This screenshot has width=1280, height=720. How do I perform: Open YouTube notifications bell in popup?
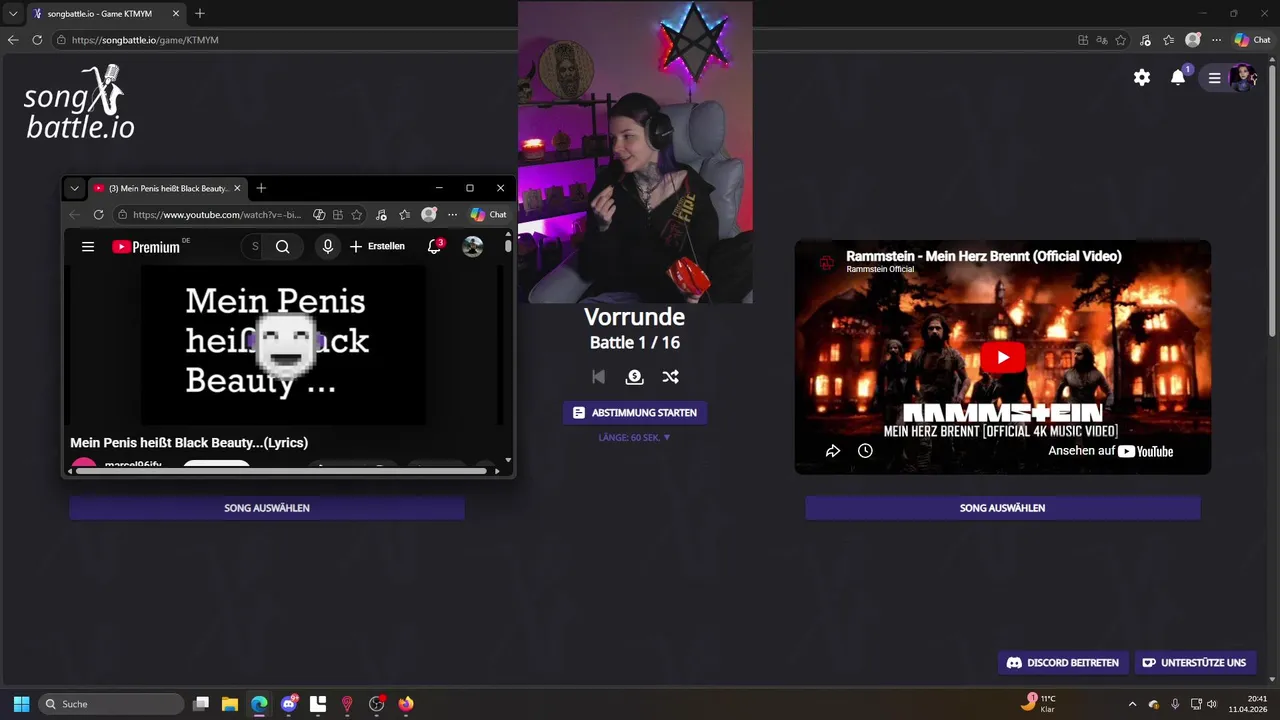coord(434,246)
